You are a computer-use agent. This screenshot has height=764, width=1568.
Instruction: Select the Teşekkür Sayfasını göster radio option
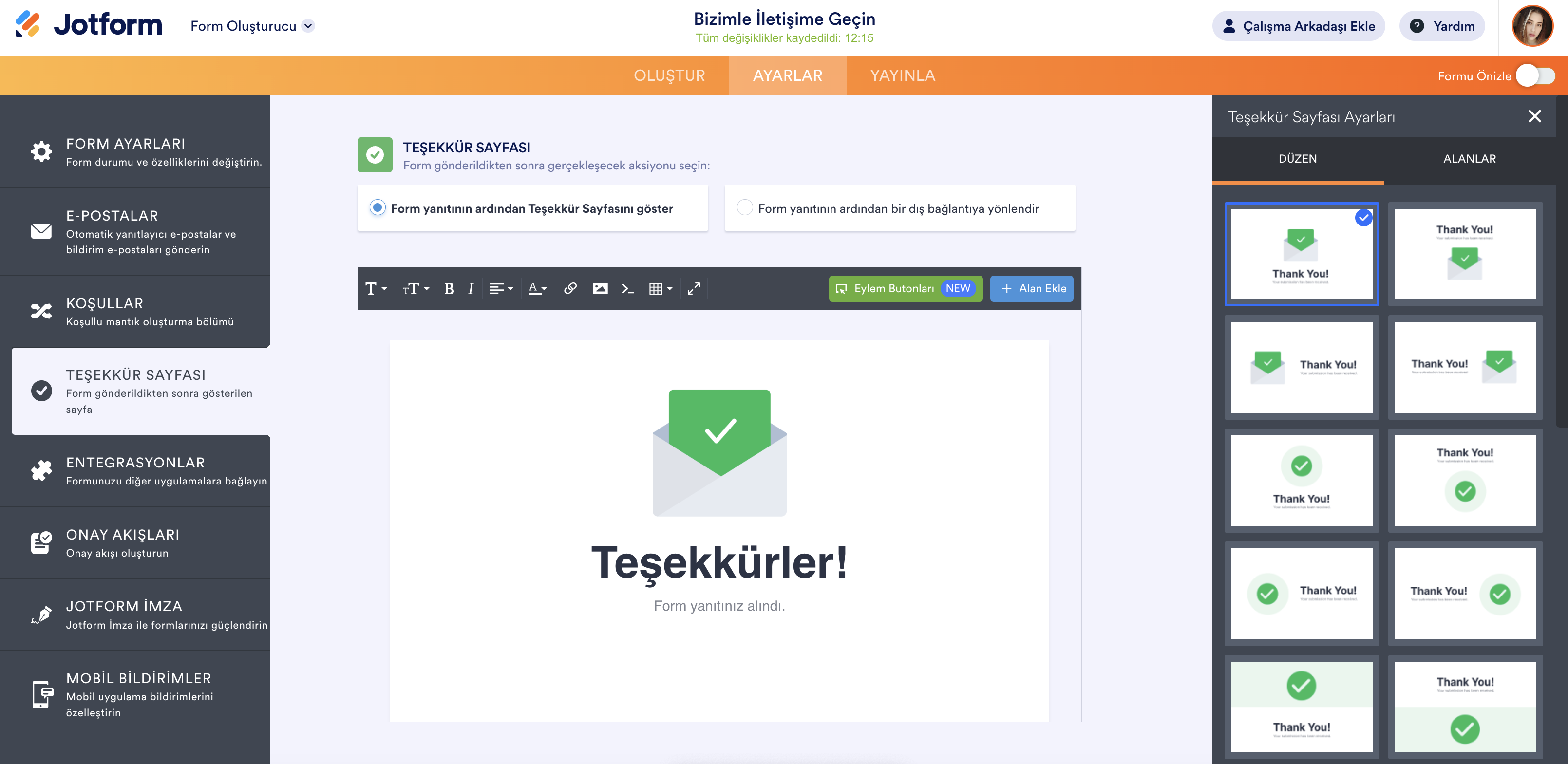(x=378, y=208)
